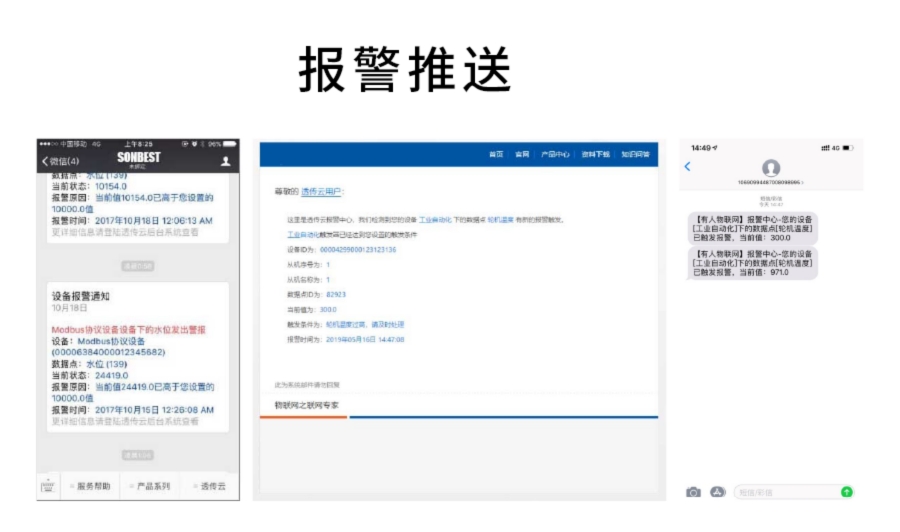Open the SONBEST account profile icon
This screenshot has width=900, height=532.
click(225, 161)
